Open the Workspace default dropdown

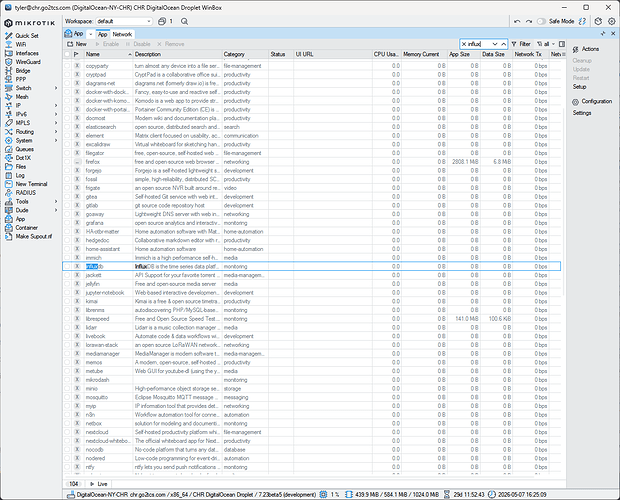pyautogui.click(x=124, y=21)
